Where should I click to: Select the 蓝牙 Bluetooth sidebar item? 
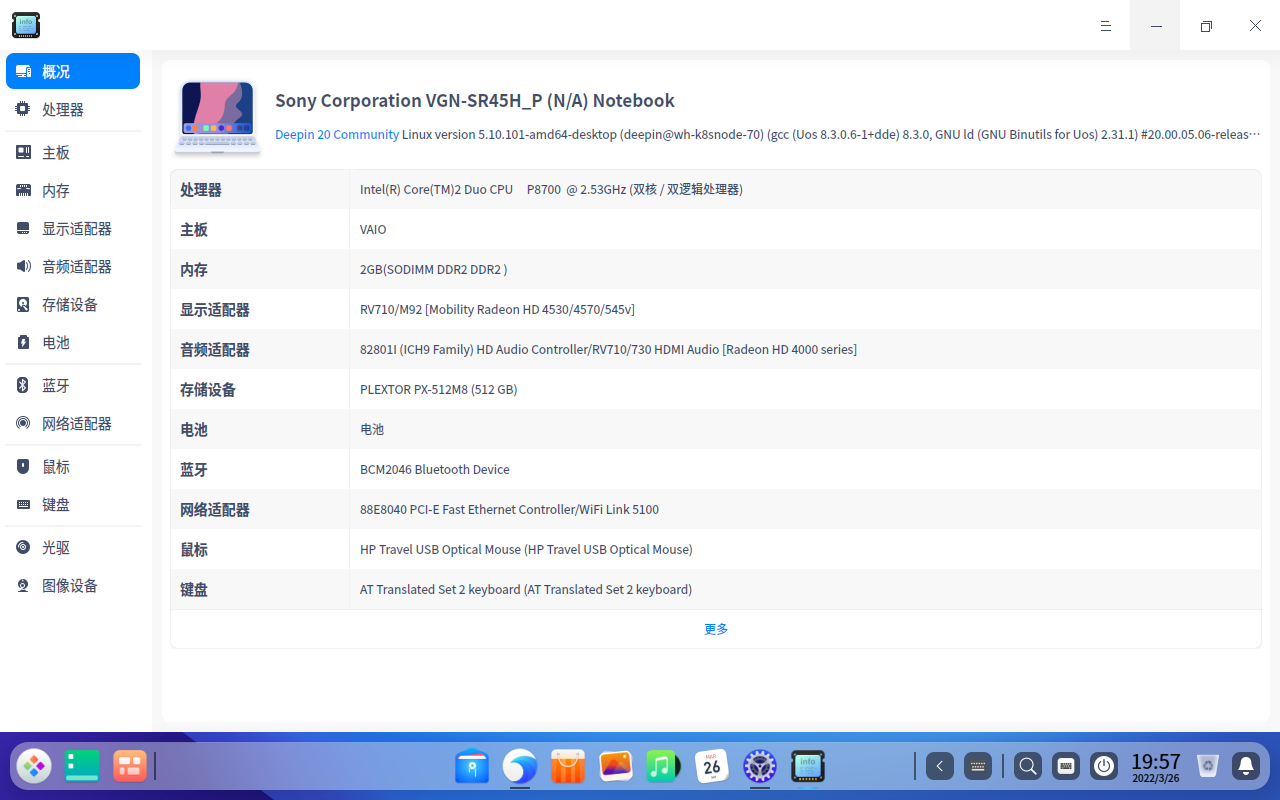pos(73,385)
